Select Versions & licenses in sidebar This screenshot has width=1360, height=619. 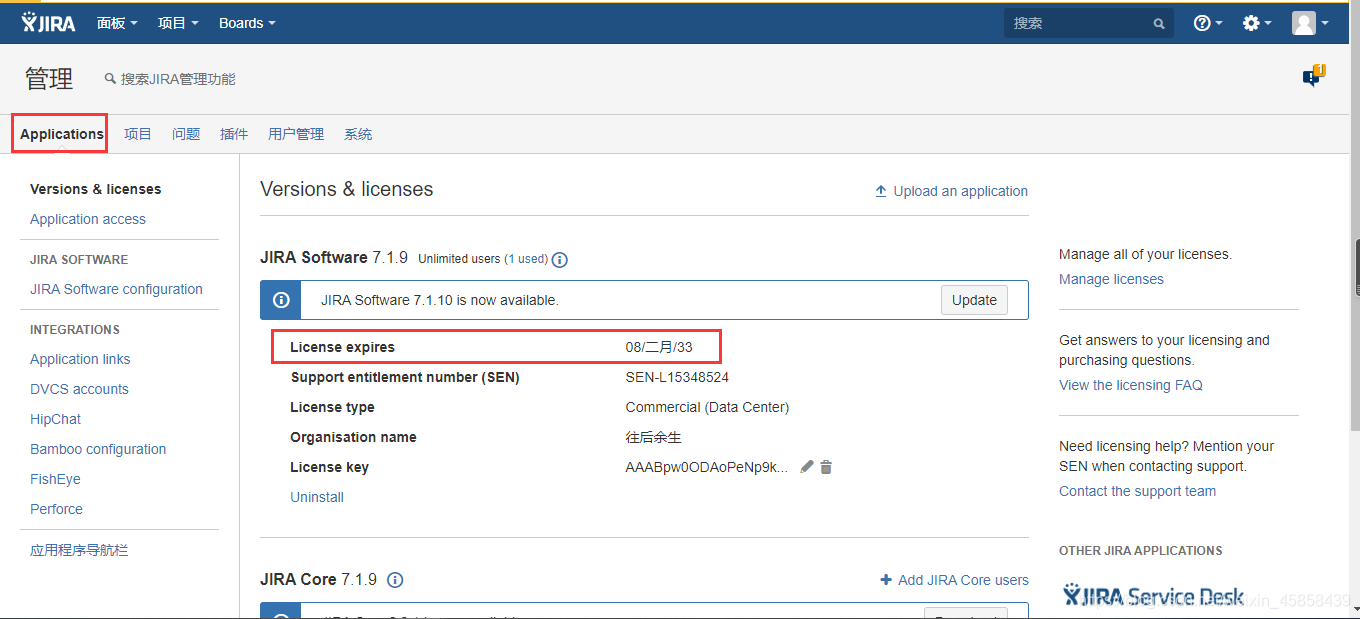(96, 189)
